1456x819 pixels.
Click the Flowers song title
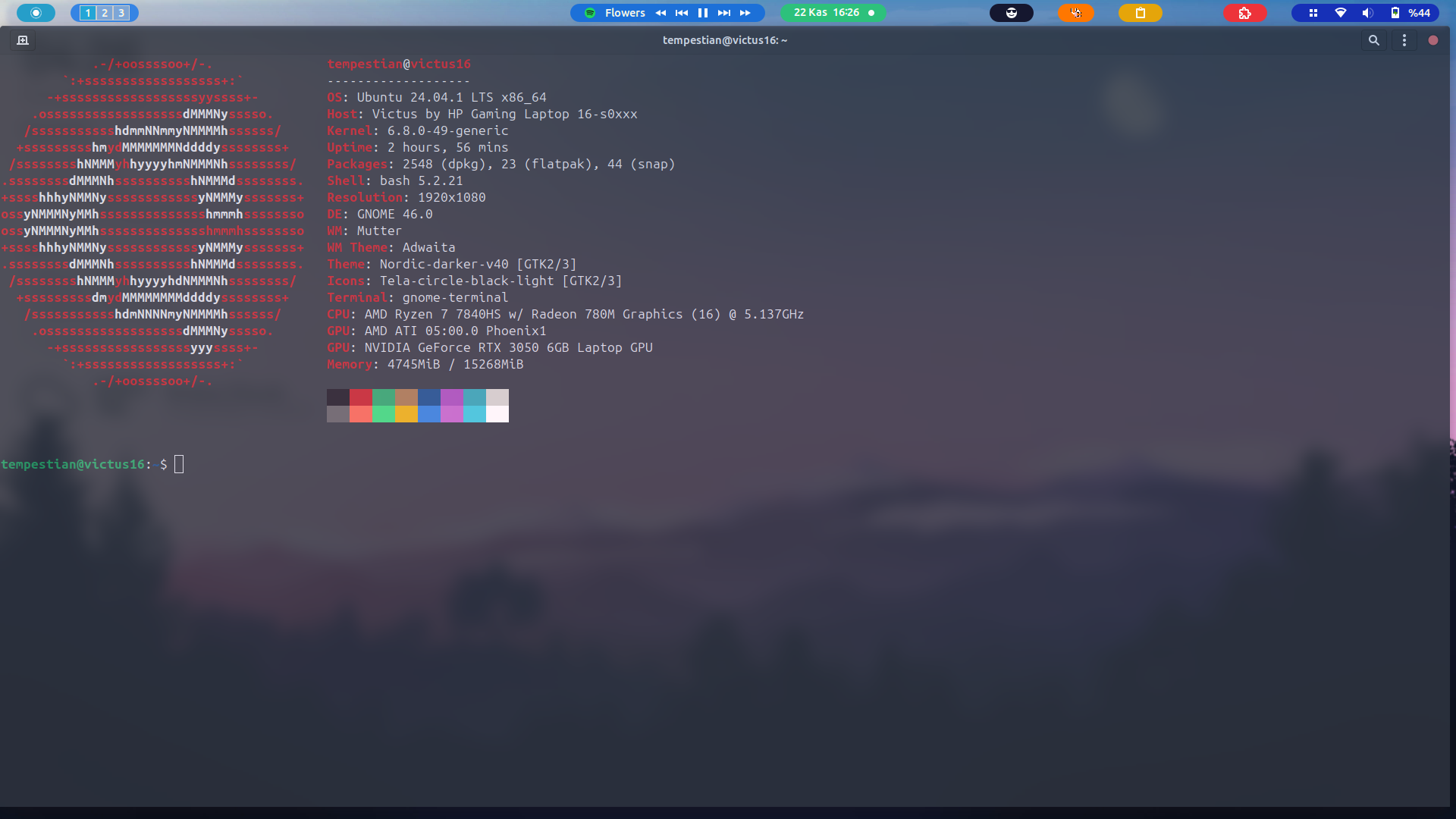pos(625,13)
